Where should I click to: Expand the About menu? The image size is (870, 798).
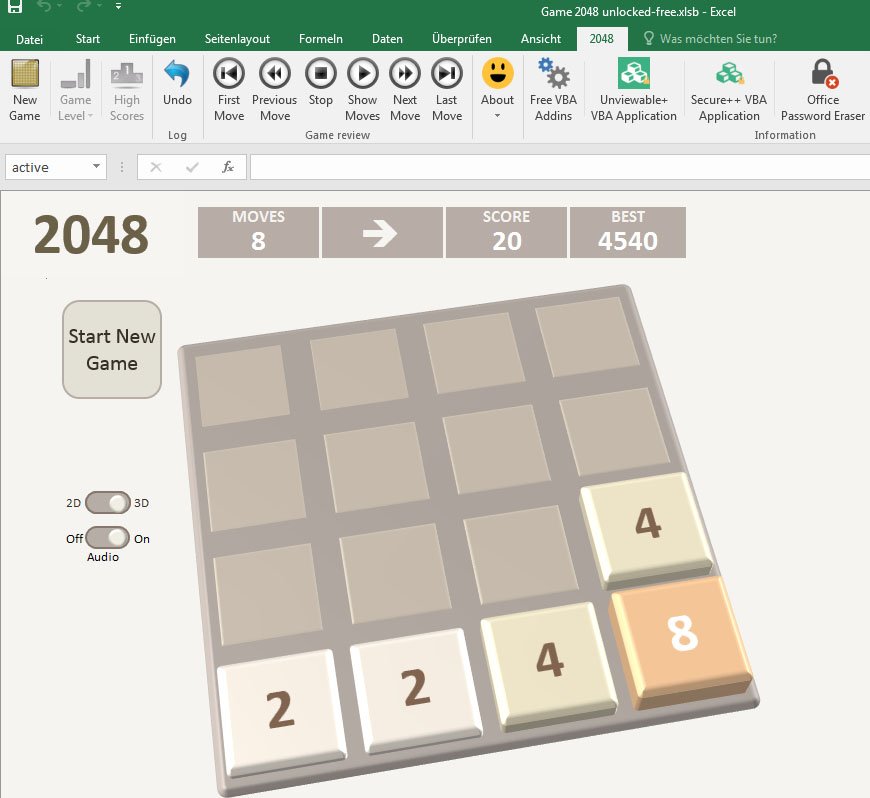(497, 117)
